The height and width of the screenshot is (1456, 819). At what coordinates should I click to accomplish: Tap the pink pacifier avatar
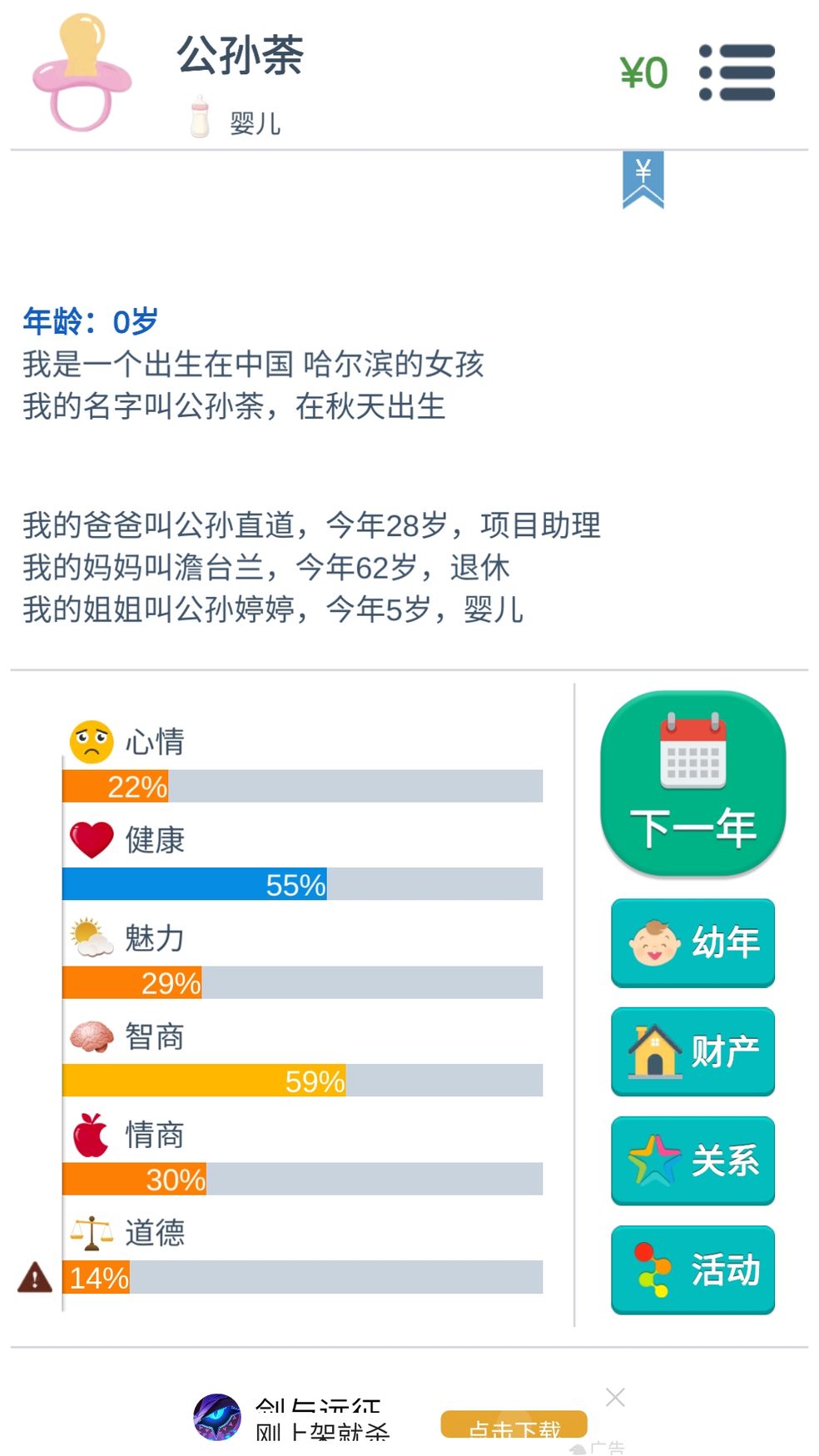click(82, 72)
